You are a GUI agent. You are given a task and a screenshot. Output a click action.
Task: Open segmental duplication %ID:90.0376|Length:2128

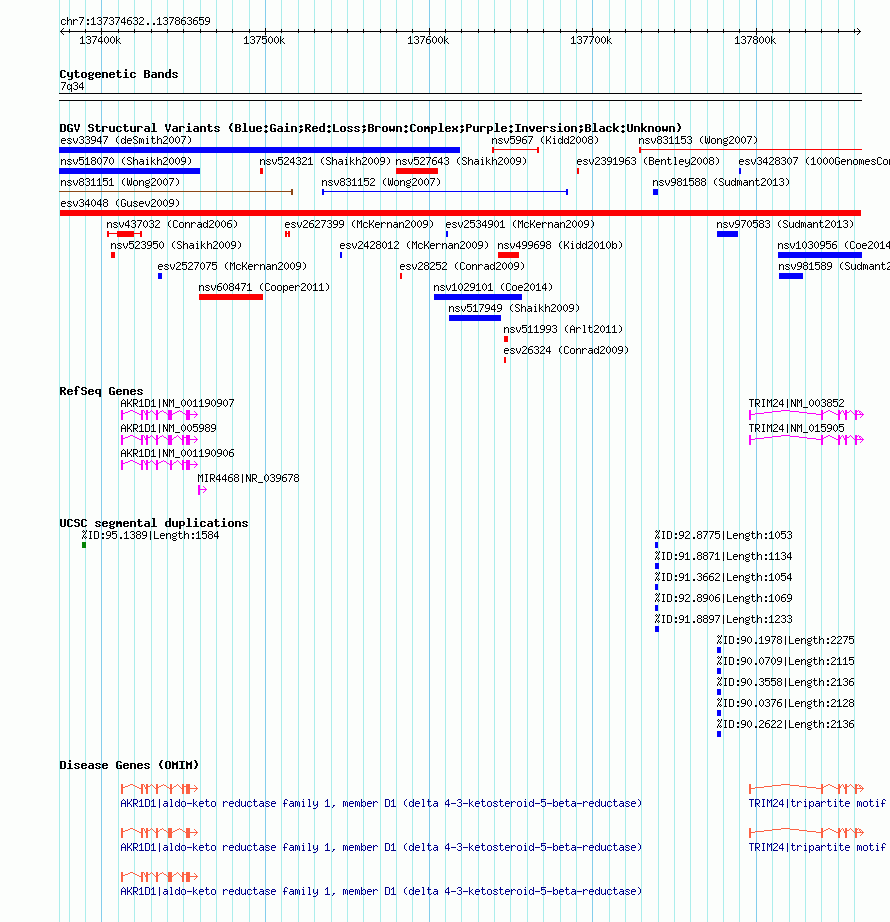pyautogui.click(x=785, y=703)
